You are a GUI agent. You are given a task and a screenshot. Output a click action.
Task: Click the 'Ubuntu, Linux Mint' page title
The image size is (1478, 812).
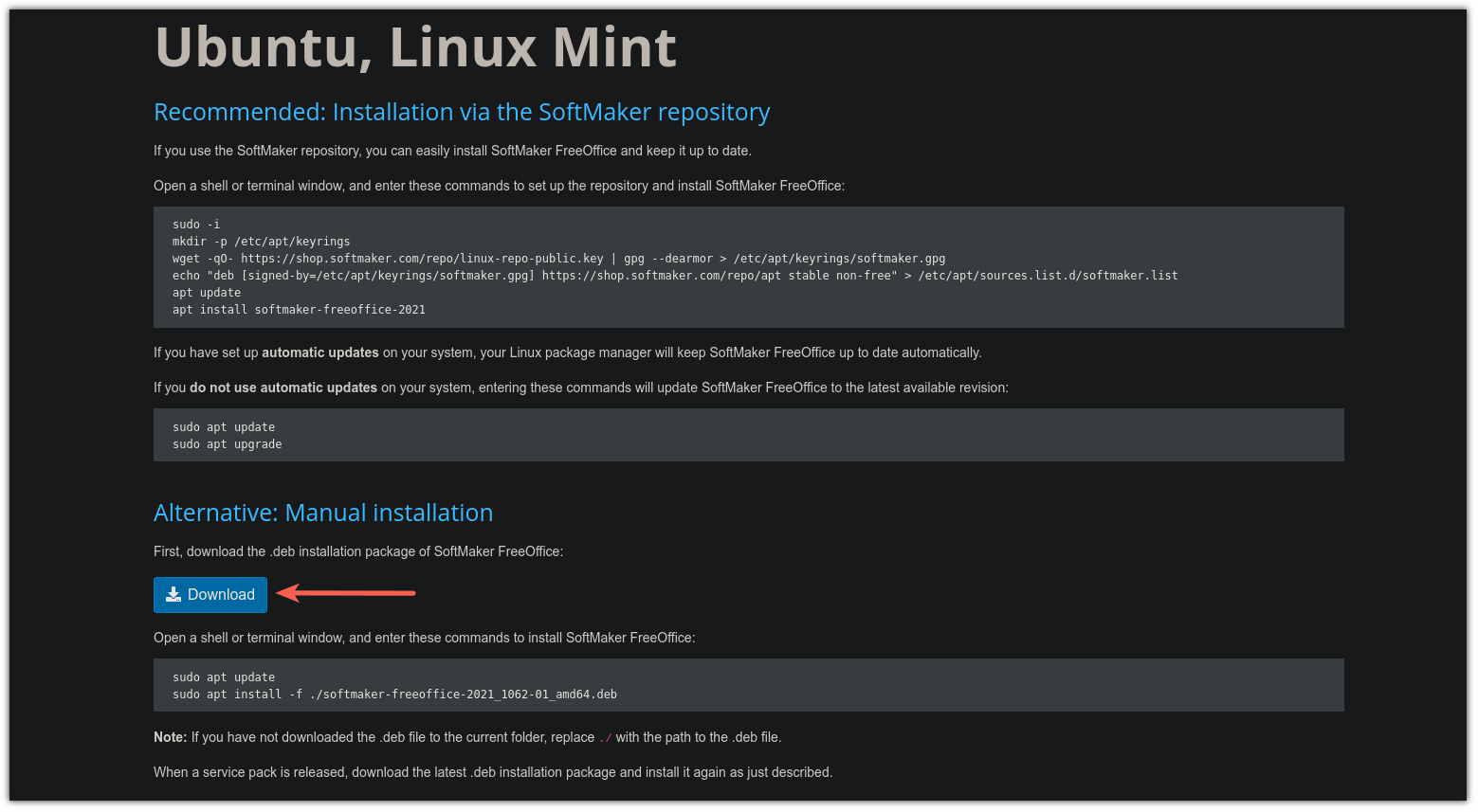pyautogui.click(x=415, y=47)
